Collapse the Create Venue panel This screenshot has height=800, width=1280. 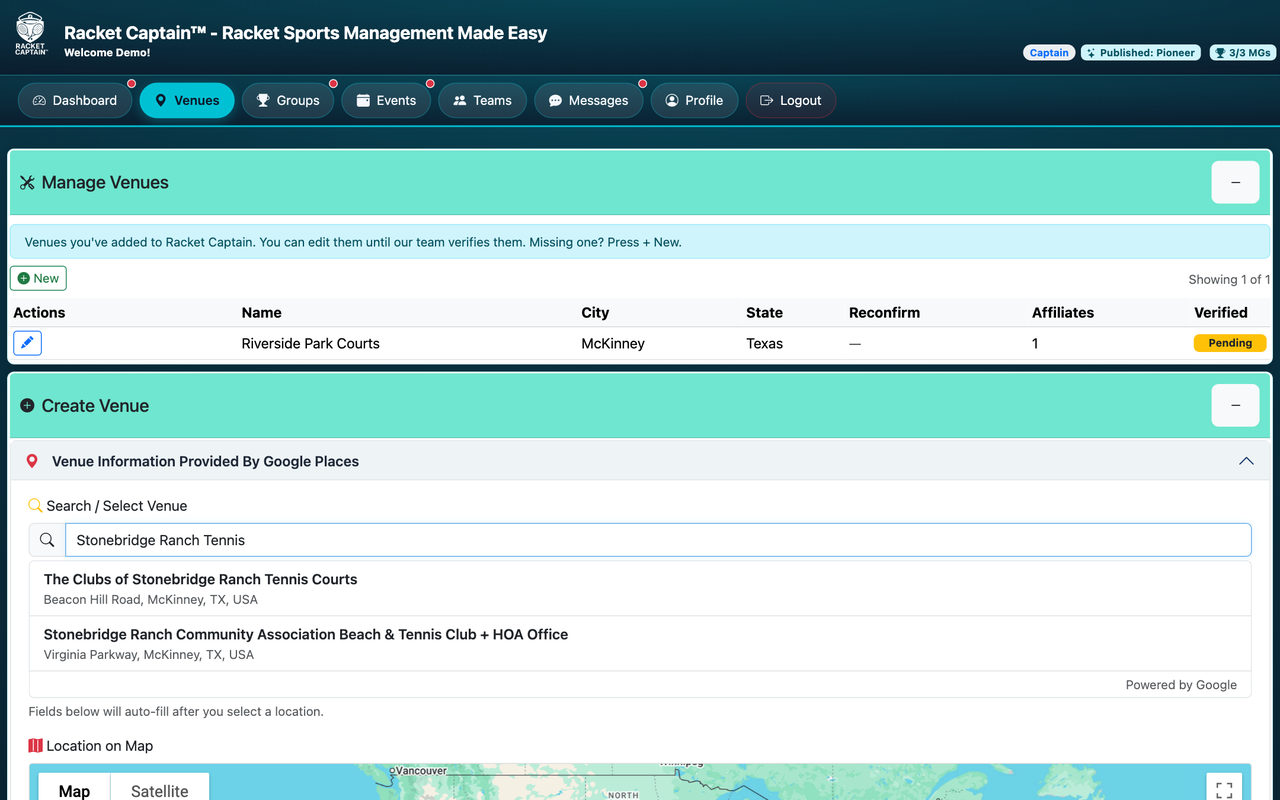1235,405
